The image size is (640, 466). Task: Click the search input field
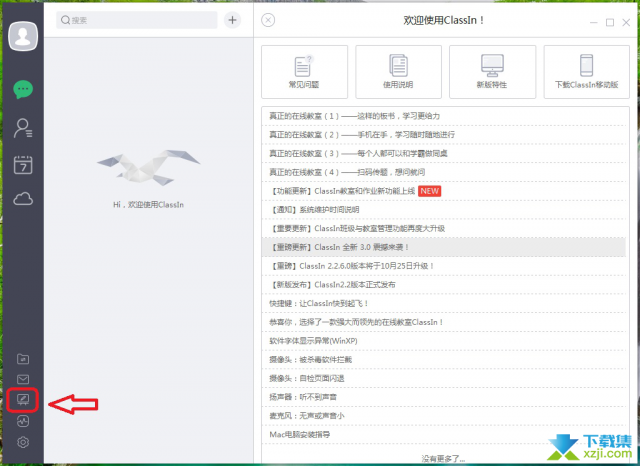coord(137,20)
